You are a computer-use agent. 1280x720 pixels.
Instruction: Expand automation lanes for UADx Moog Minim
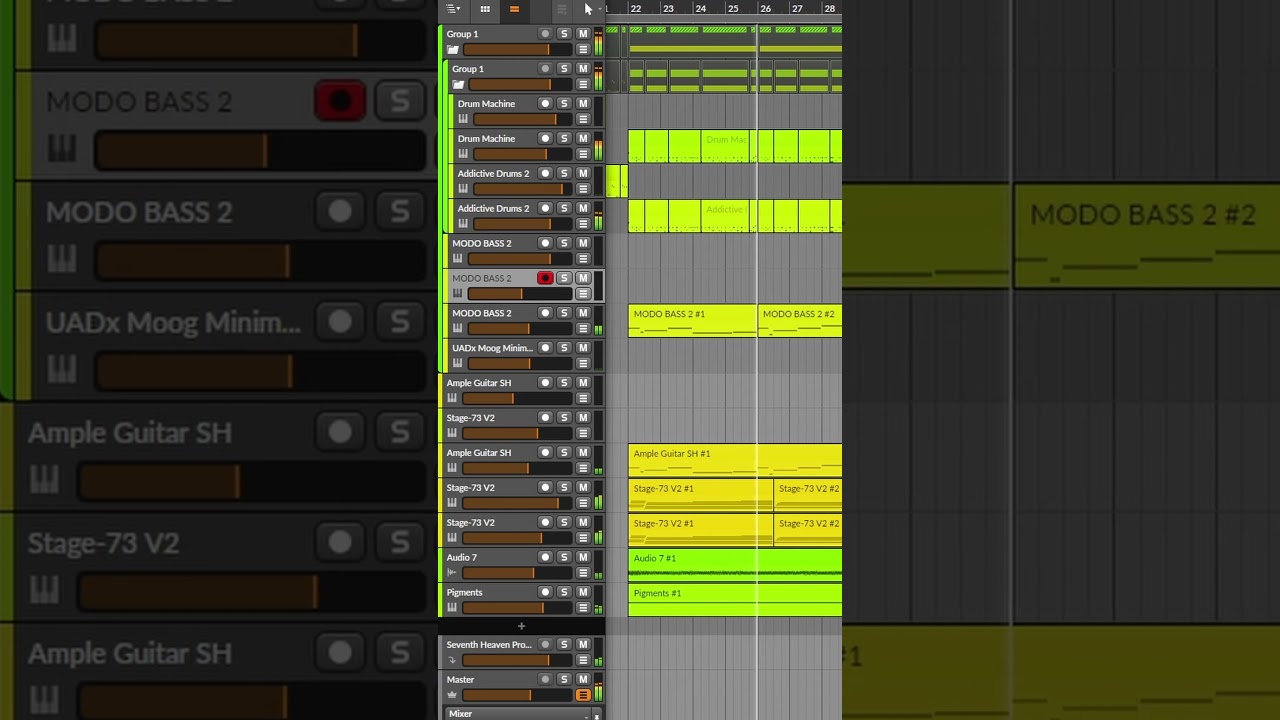tap(583, 364)
